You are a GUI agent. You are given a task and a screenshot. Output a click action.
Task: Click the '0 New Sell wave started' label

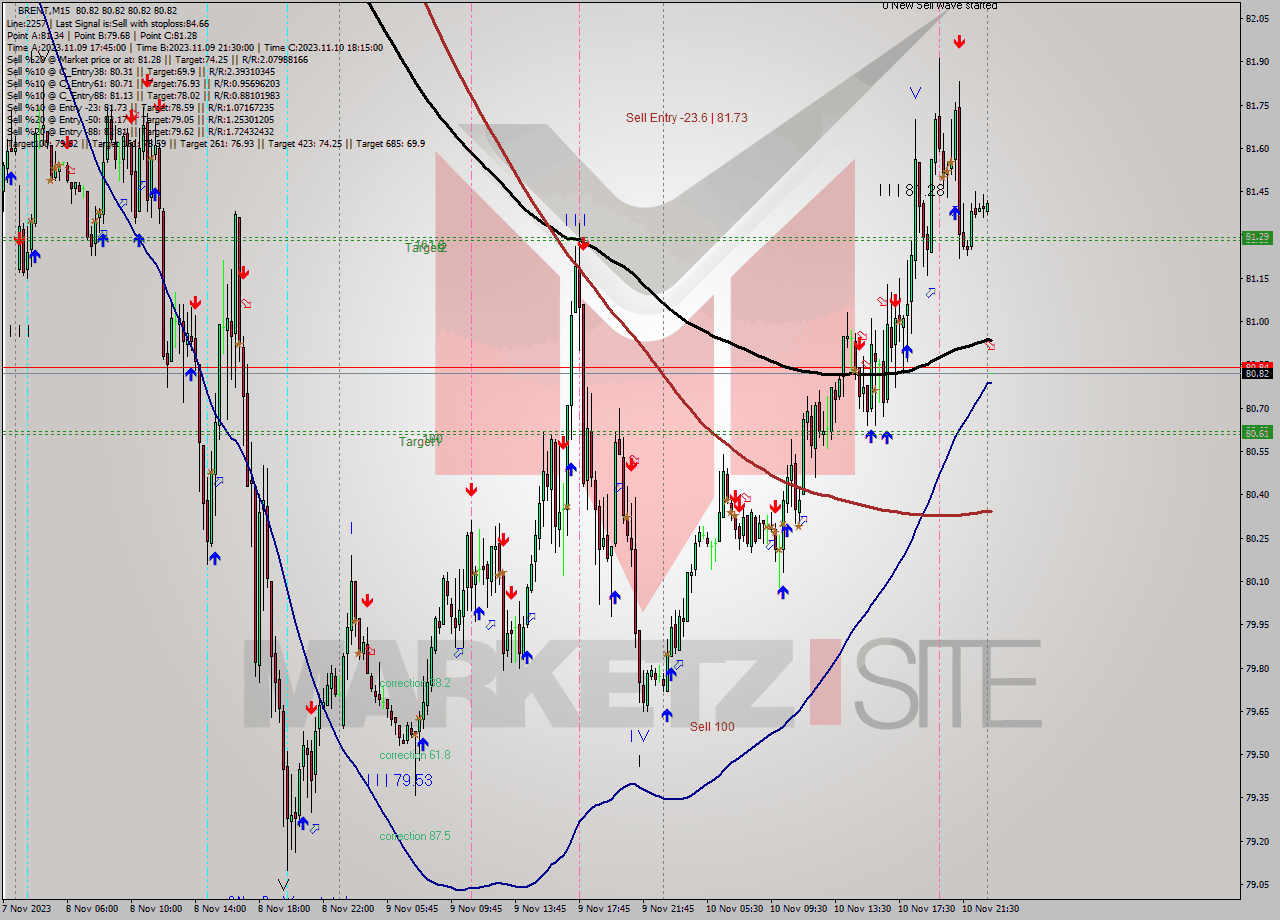click(x=939, y=6)
